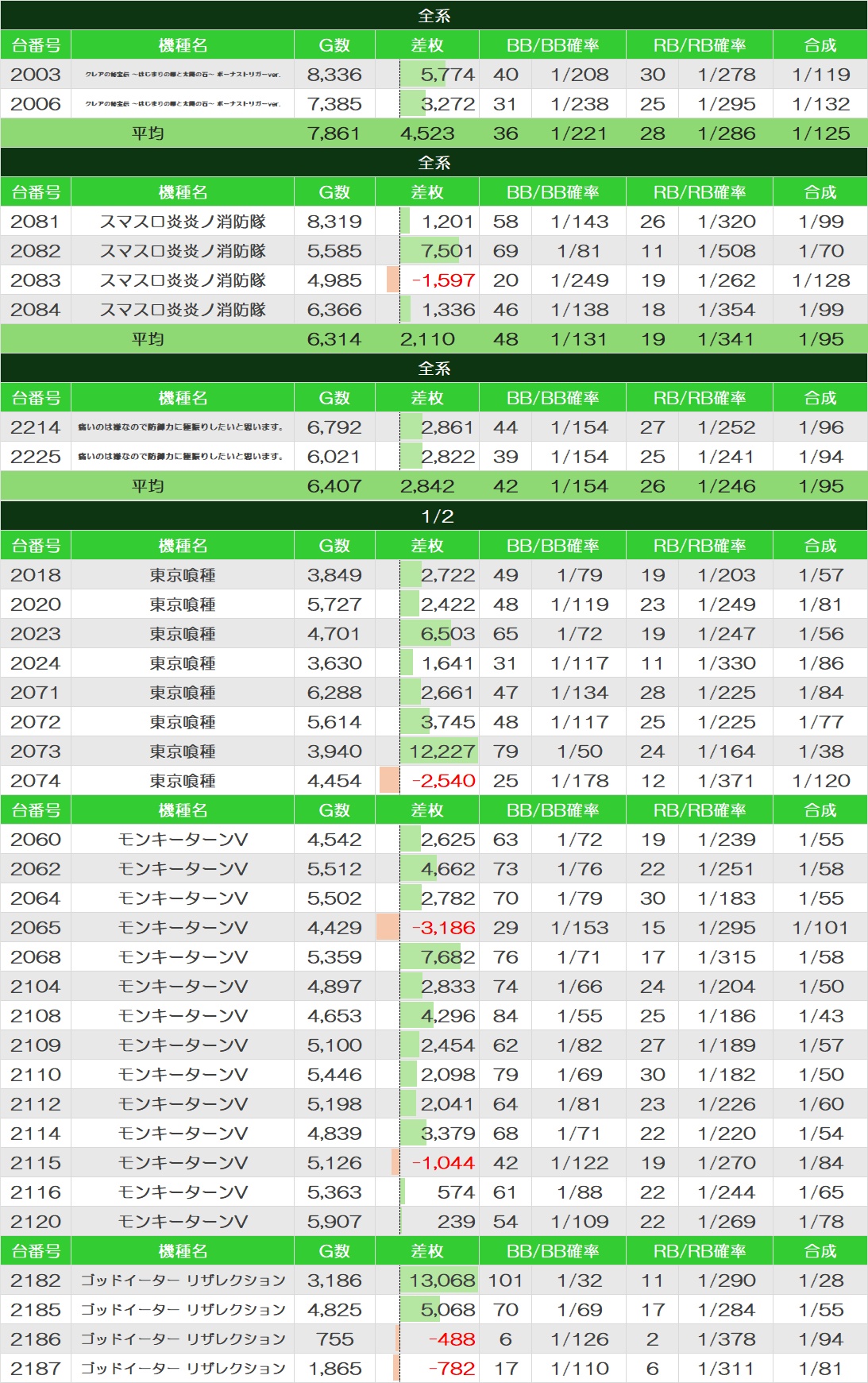Screen dimensions: 868x1383
Task: Click the 1/32 BB probability value
Action: pyautogui.click(x=579, y=1281)
